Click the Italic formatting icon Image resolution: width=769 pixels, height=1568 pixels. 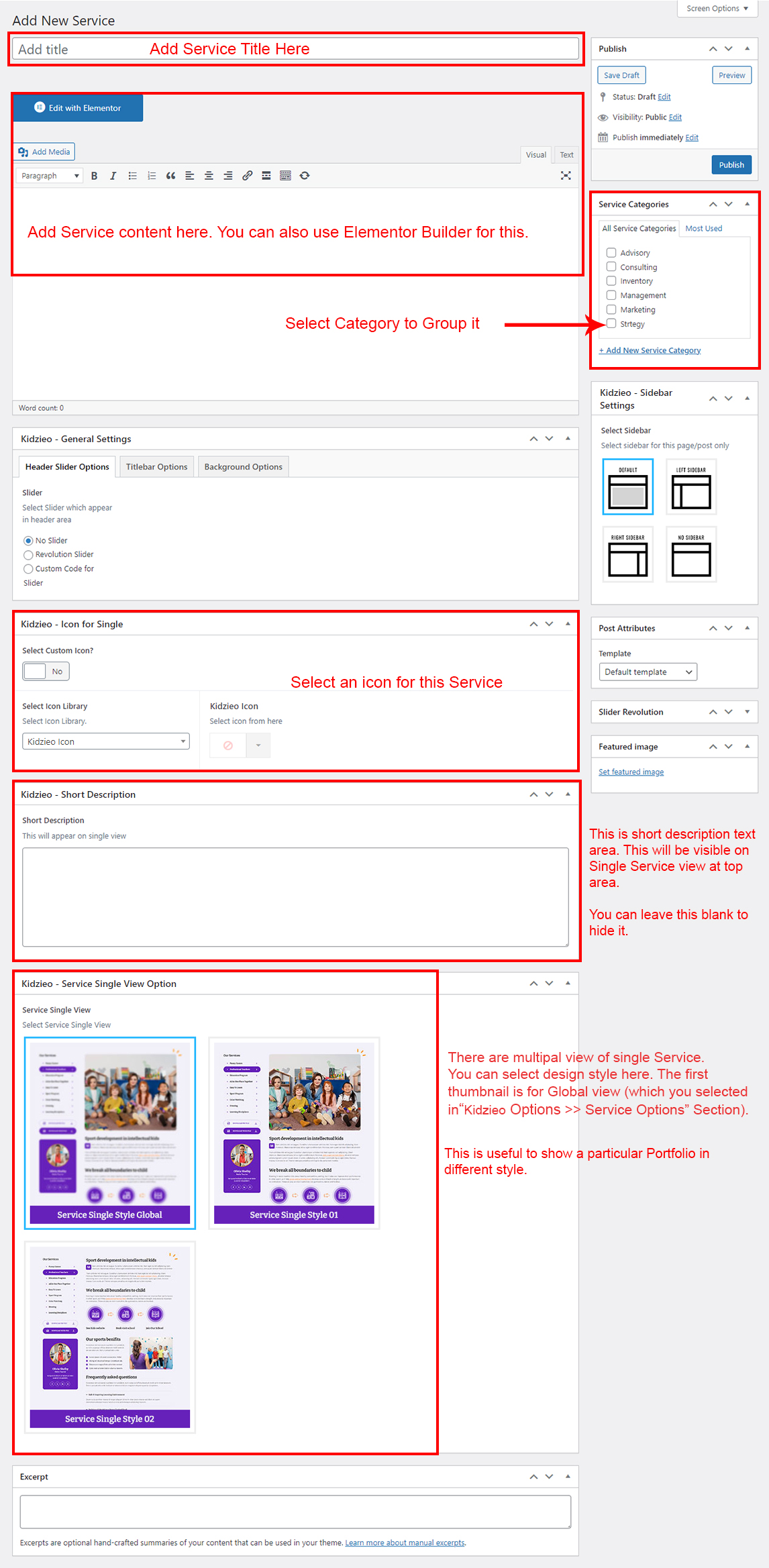point(113,176)
